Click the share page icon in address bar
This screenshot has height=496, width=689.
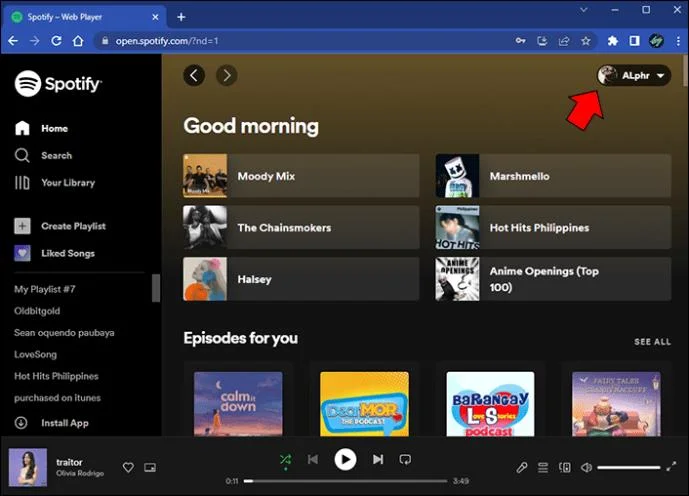[x=564, y=41]
